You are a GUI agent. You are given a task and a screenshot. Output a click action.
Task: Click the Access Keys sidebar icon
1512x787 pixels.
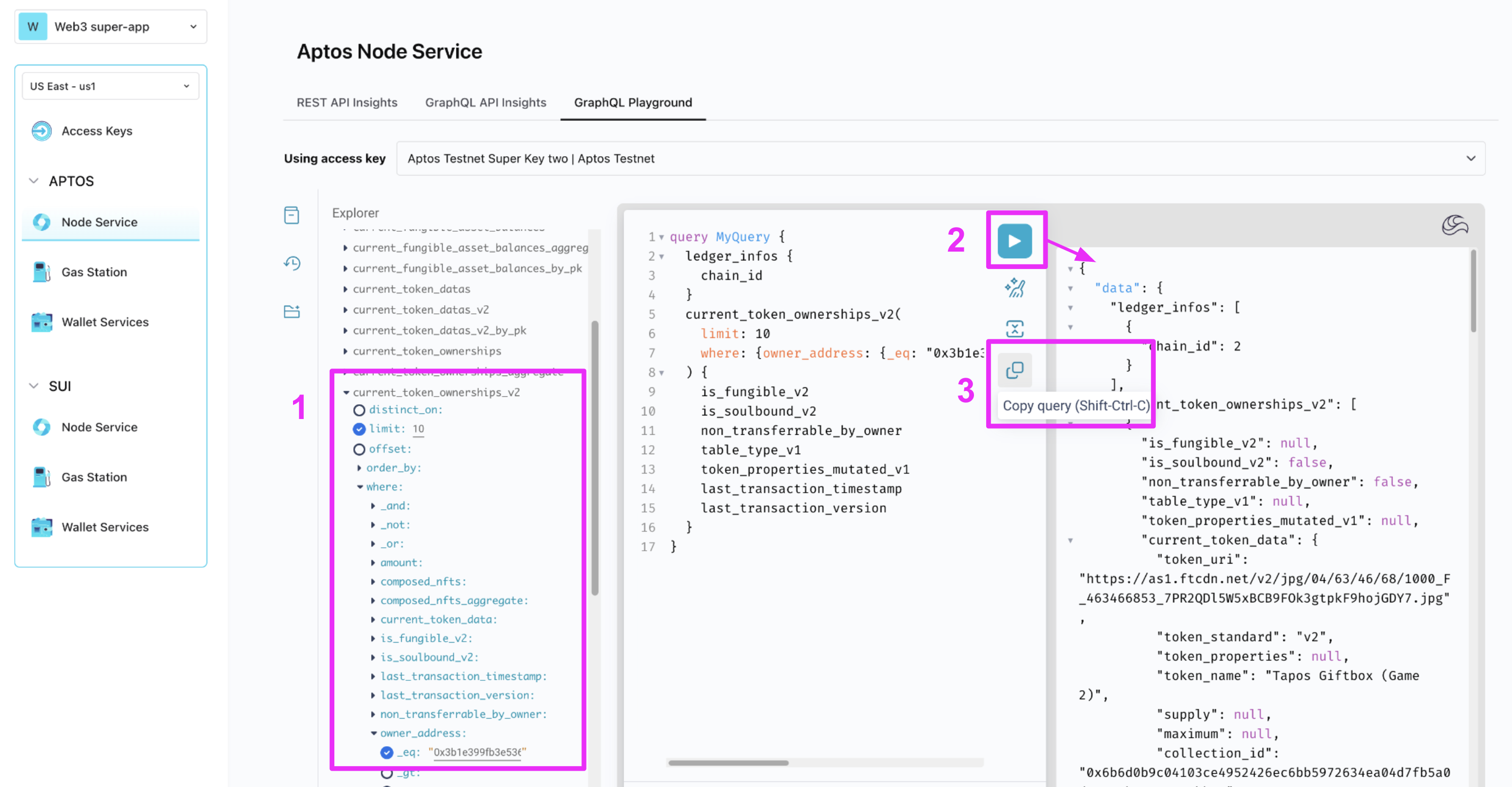[42, 131]
